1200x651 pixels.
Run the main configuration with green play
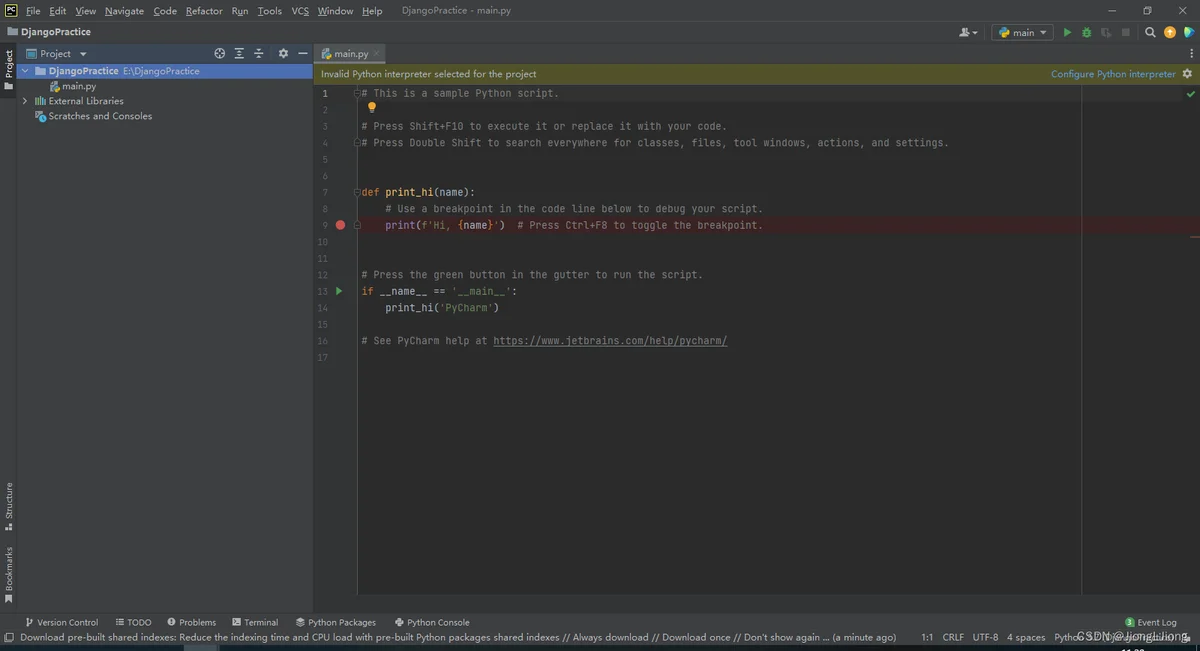click(1067, 32)
